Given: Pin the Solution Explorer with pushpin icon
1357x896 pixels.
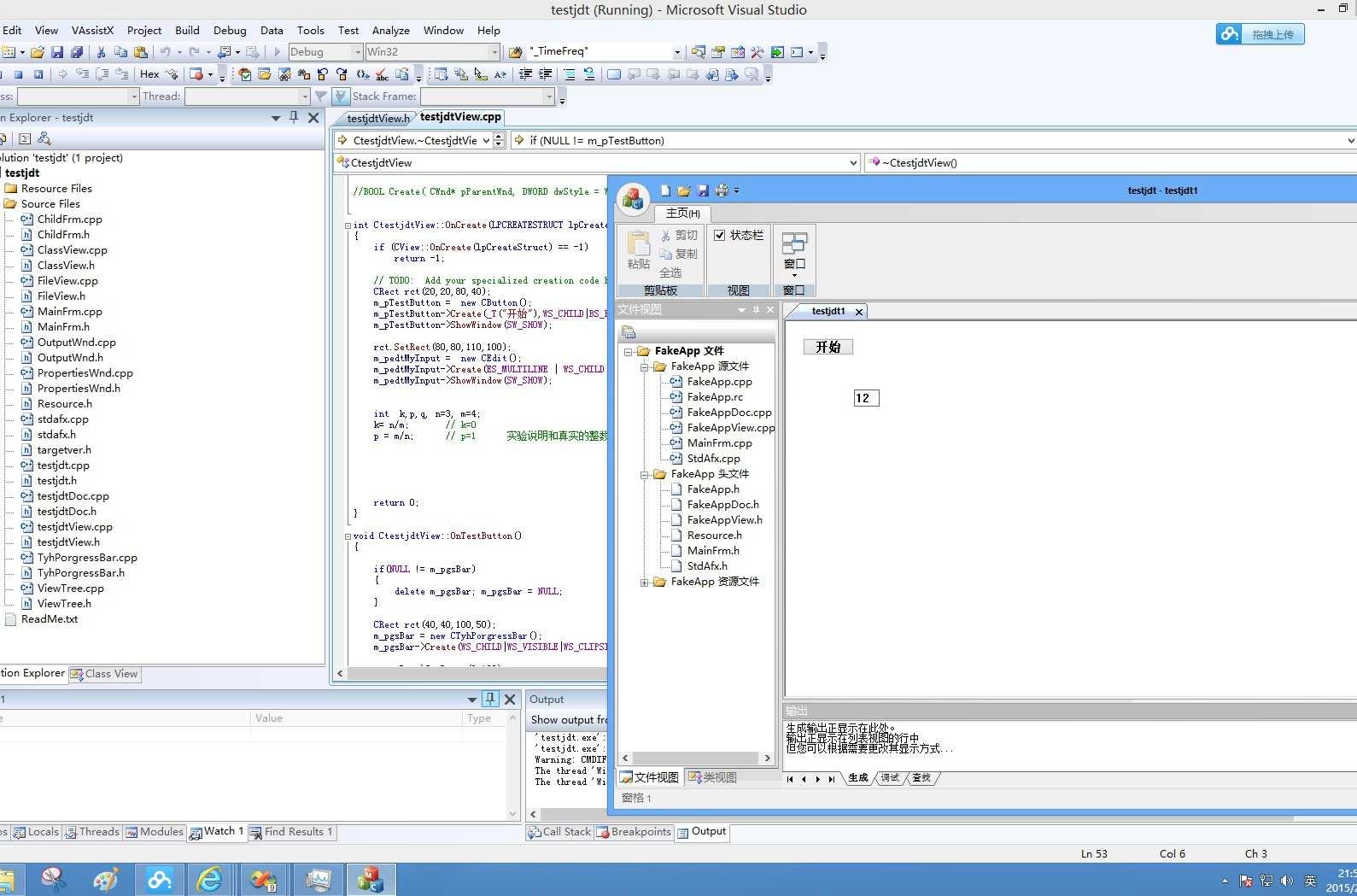Looking at the screenshot, I should [x=294, y=118].
